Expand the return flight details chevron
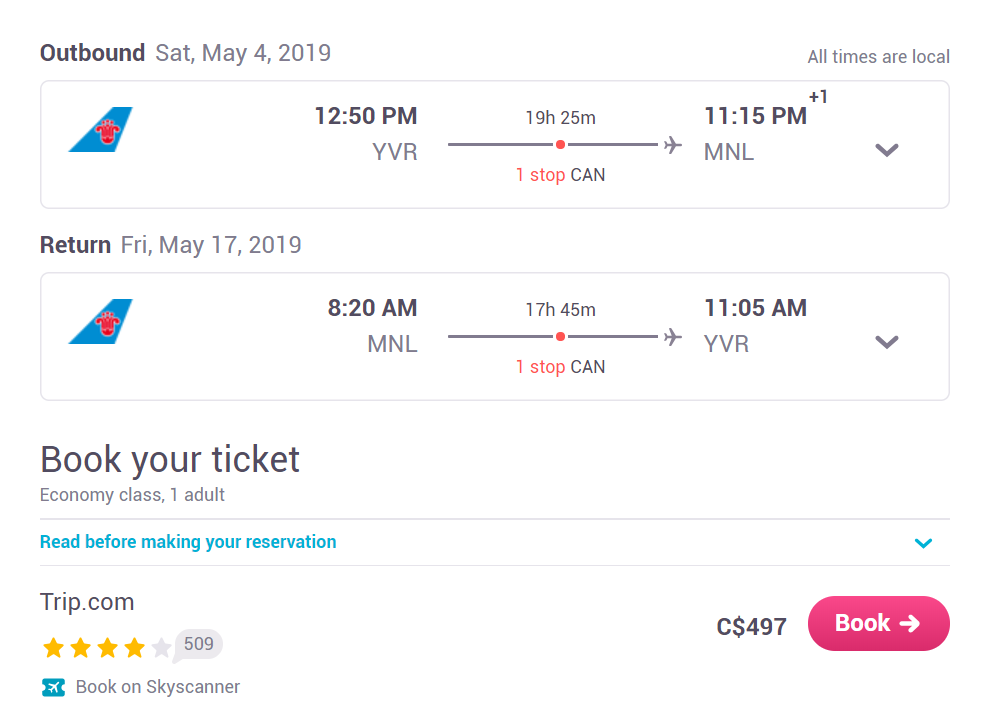 point(887,342)
